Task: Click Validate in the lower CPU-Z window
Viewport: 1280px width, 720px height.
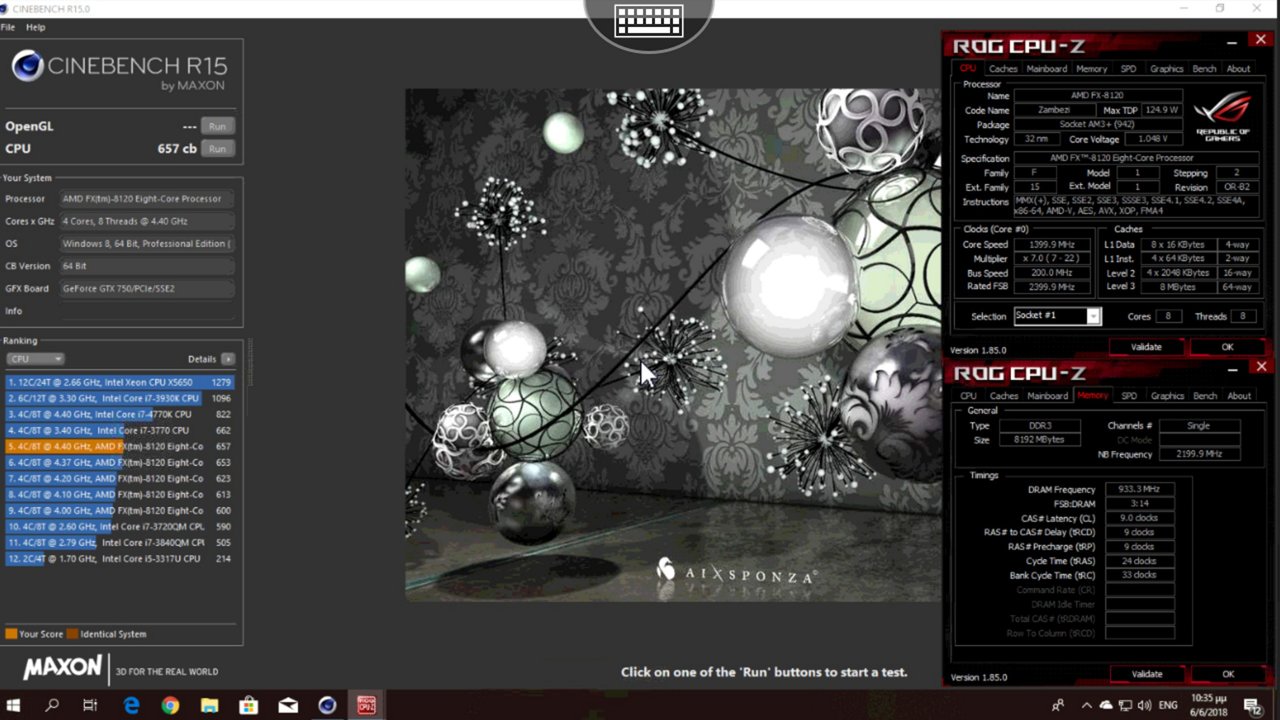Action: pos(1147,674)
